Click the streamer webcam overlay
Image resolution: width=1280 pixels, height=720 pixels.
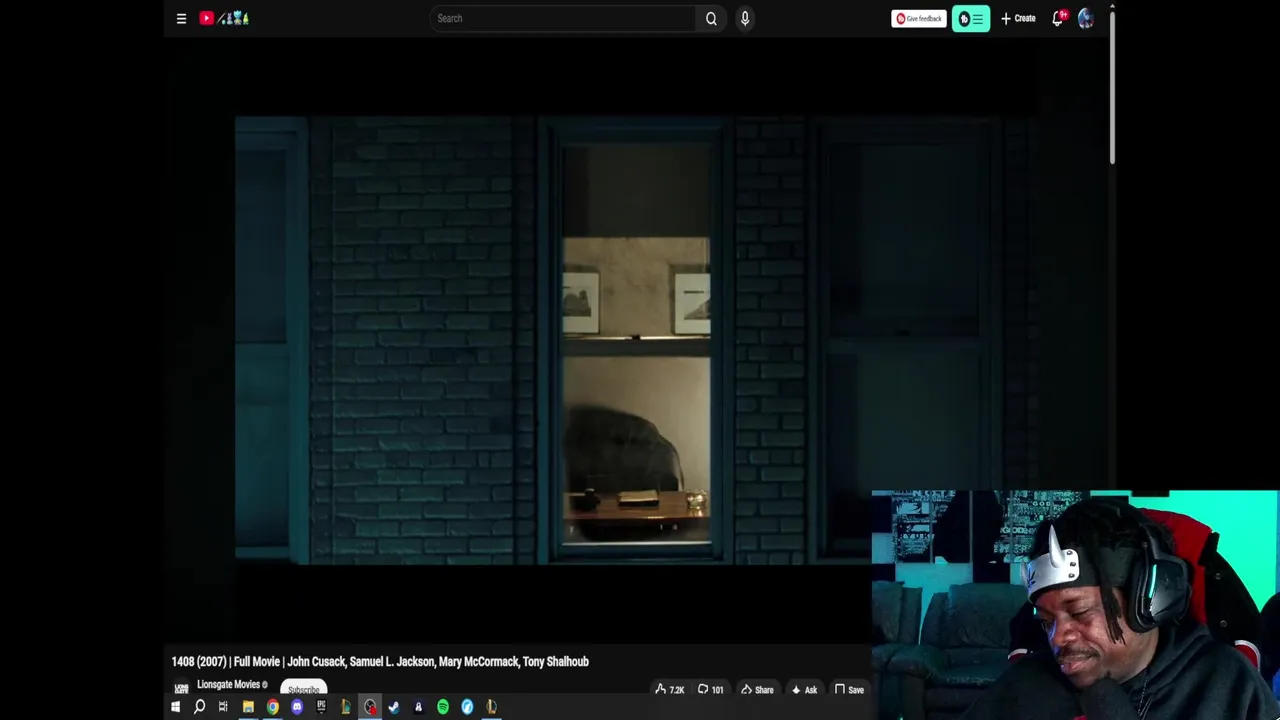pos(1075,605)
